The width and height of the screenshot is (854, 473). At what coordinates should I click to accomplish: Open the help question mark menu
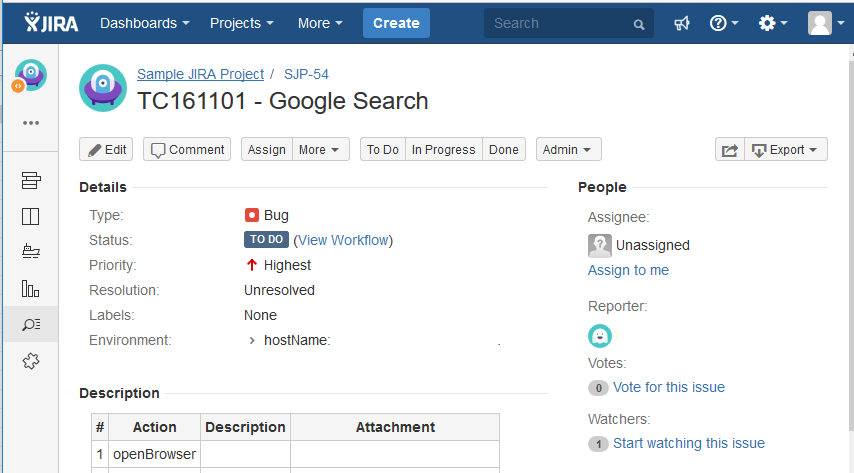click(724, 23)
